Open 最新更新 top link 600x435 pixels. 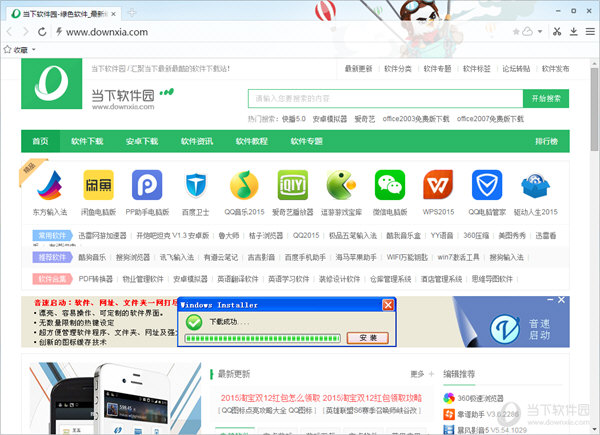[359, 68]
